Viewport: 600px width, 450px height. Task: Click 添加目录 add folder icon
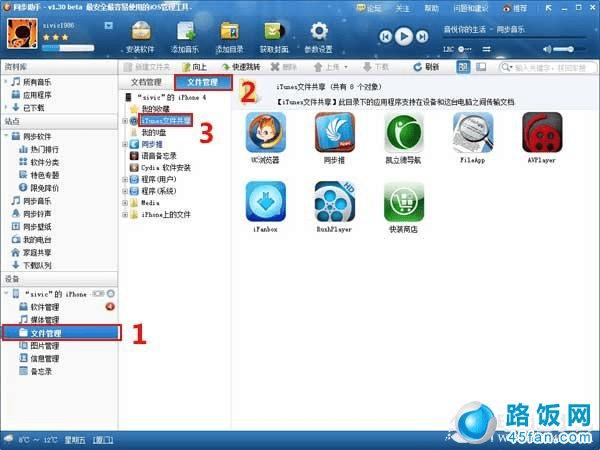[x=230, y=37]
